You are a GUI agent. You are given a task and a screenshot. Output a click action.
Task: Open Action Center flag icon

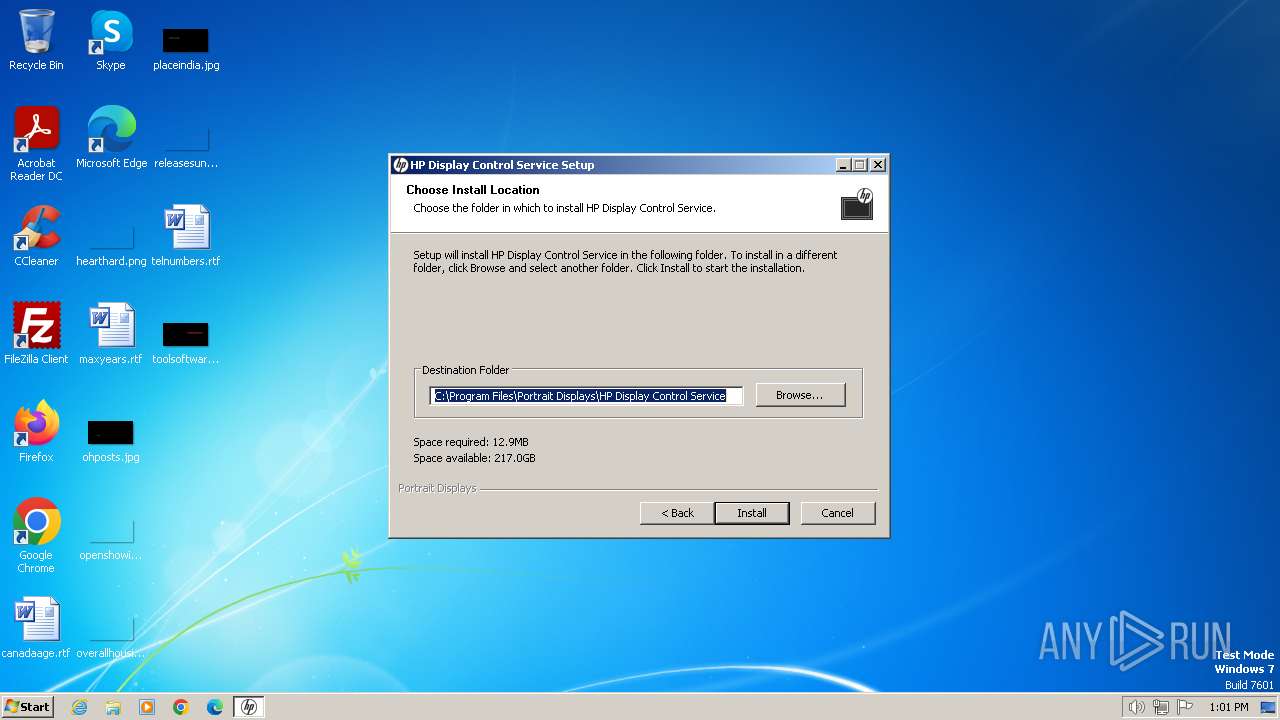1185,707
